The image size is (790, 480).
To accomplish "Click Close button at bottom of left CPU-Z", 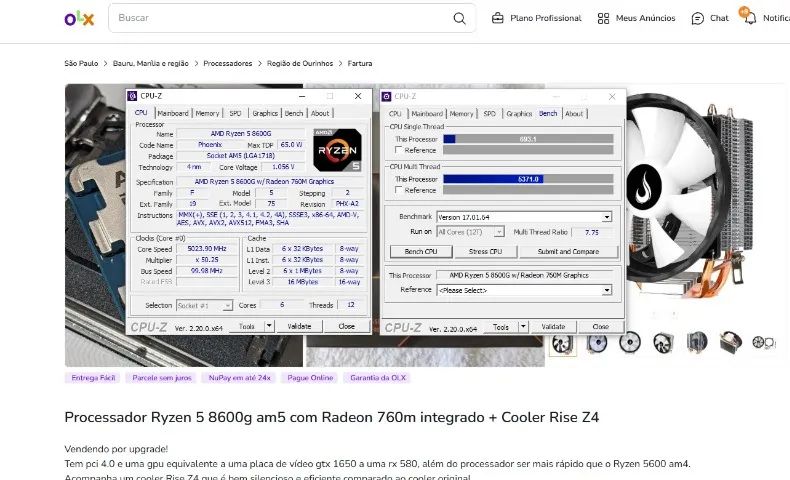I will tap(347, 326).
